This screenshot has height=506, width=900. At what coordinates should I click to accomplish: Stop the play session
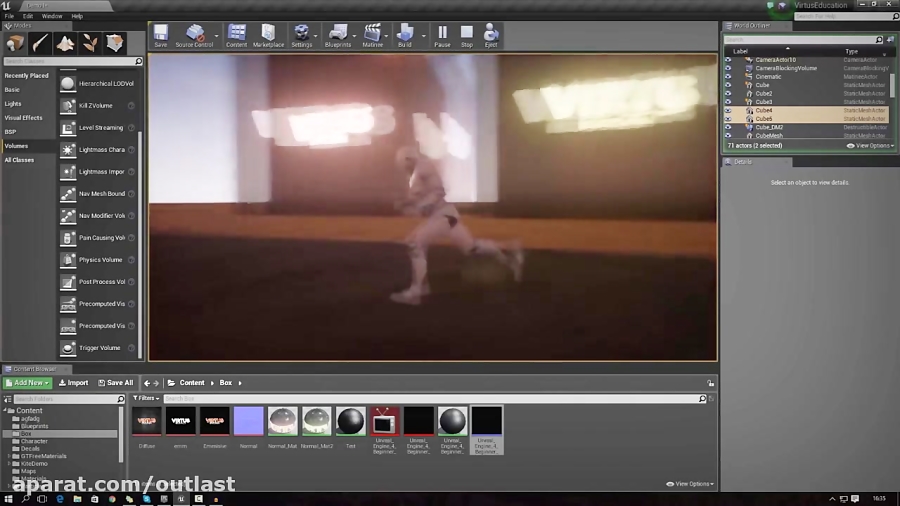tap(467, 36)
